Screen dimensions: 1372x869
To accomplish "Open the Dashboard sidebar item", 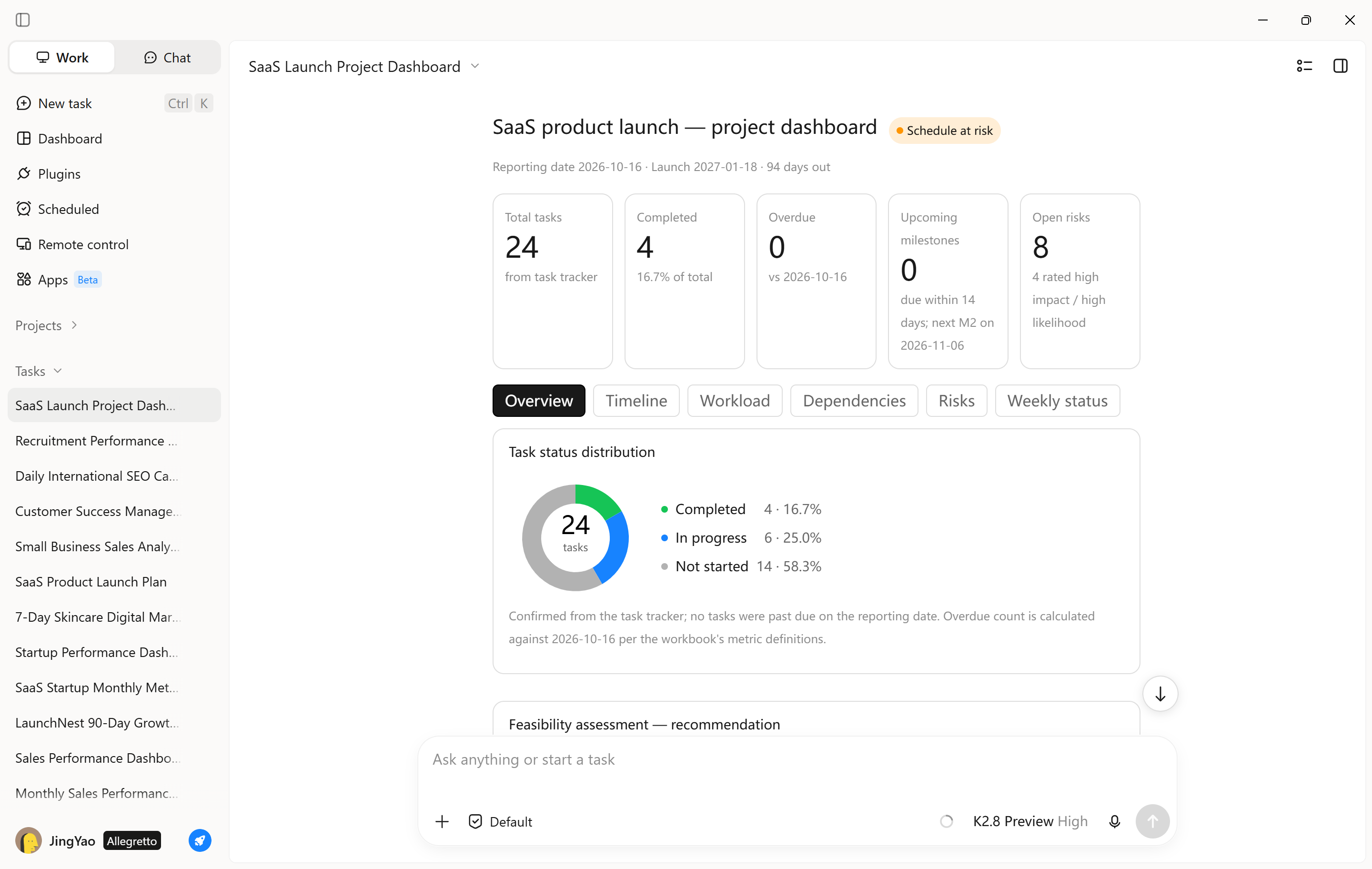I will [114, 139].
